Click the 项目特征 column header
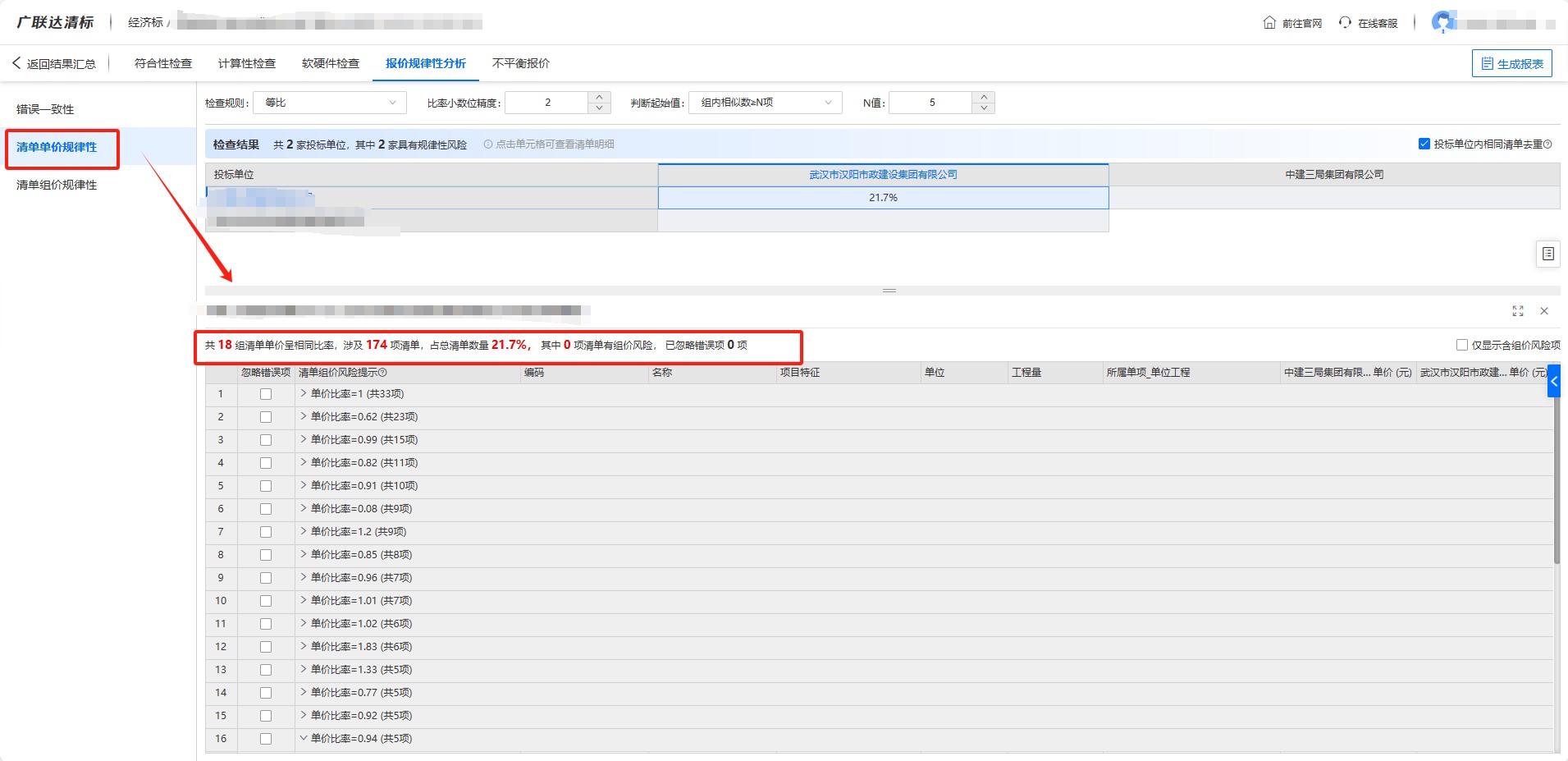The width and height of the screenshot is (1568, 761). tap(848, 373)
